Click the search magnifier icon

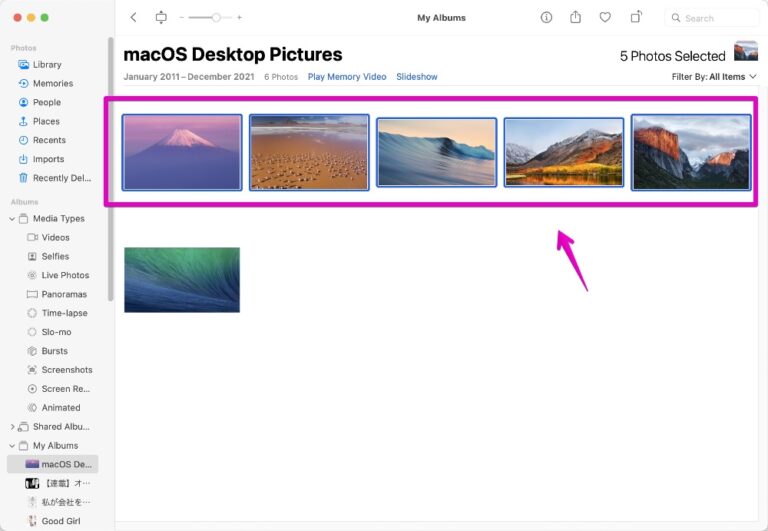tap(676, 18)
